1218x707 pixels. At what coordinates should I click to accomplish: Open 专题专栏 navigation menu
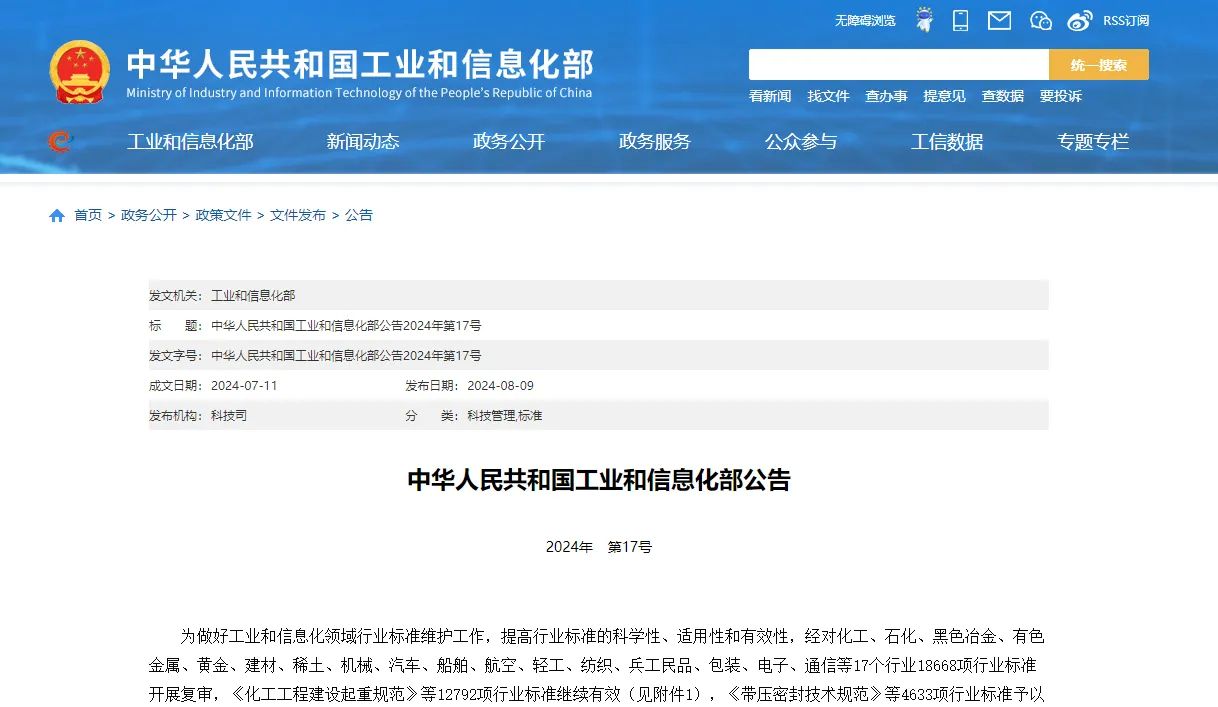(1093, 142)
